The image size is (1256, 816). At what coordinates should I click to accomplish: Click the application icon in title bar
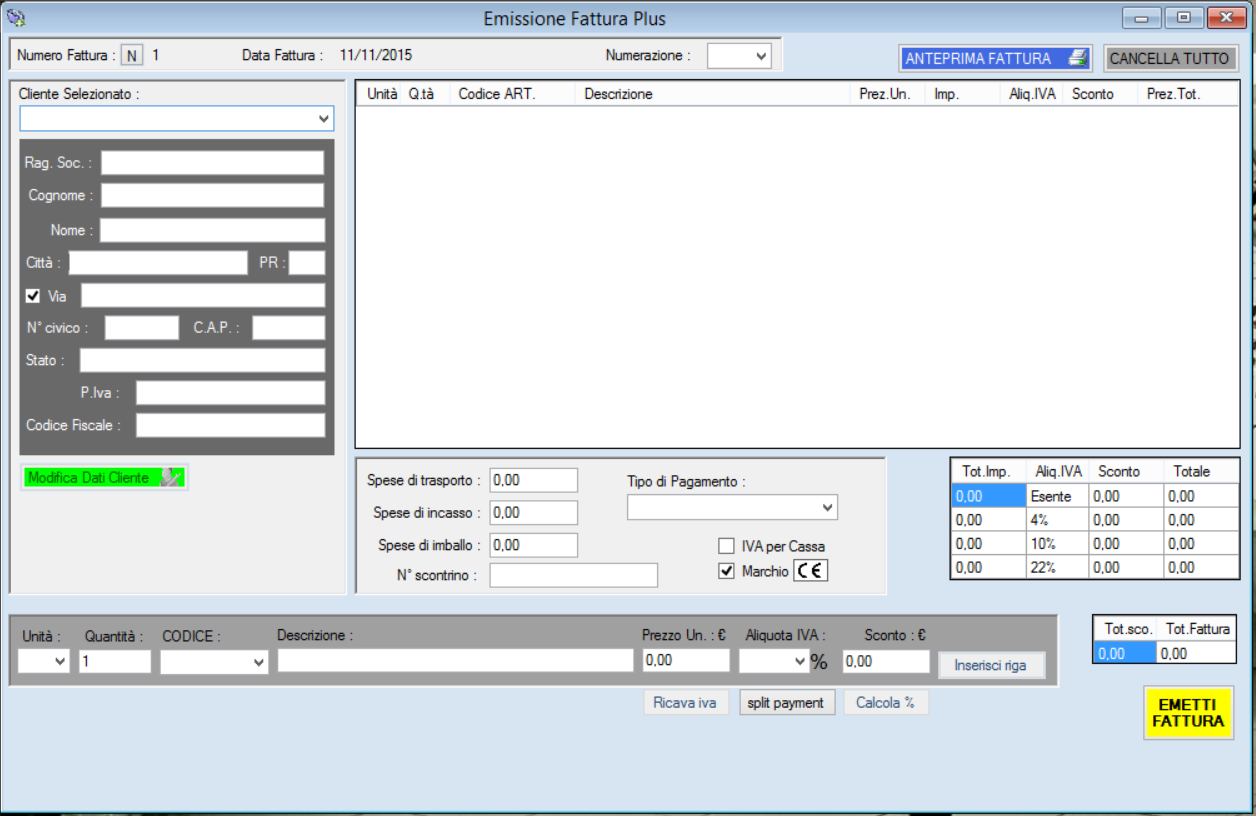point(15,17)
